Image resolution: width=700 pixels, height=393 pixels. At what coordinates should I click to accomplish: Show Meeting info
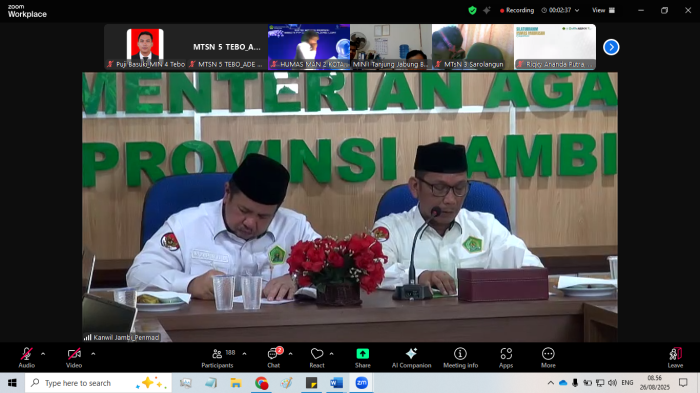(460, 358)
